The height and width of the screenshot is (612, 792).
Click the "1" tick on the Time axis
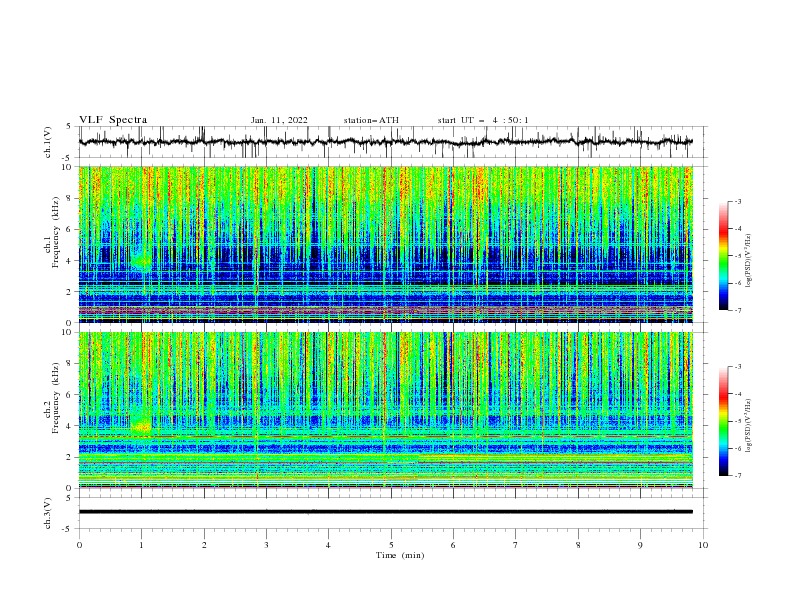click(x=141, y=545)
